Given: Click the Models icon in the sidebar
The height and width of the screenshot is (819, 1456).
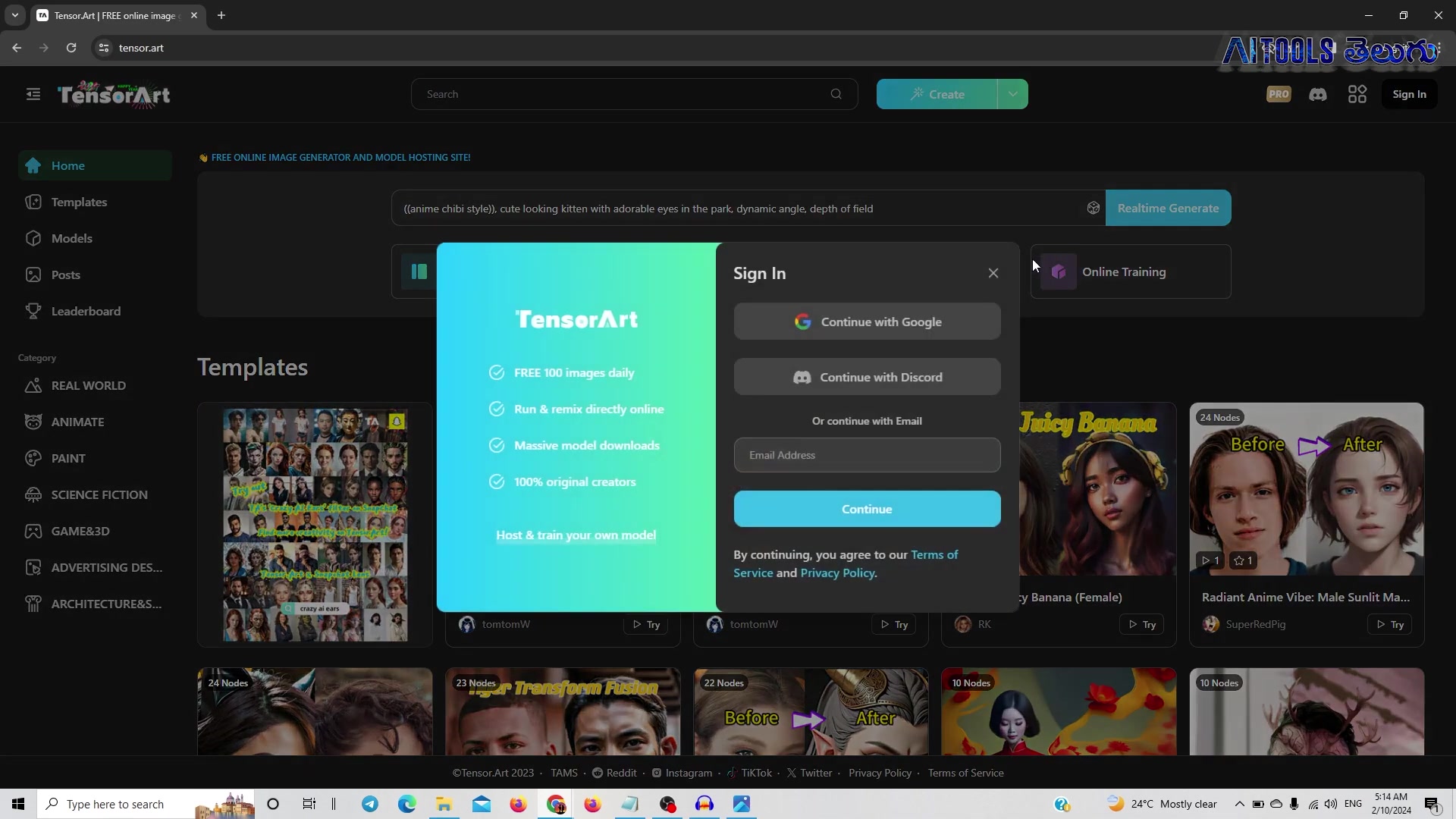Looking at the screenshot, I should 33,238.
